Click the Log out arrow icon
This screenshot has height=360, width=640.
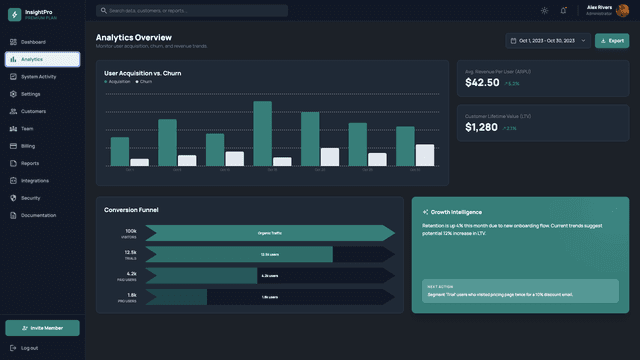tap(13, 348)
